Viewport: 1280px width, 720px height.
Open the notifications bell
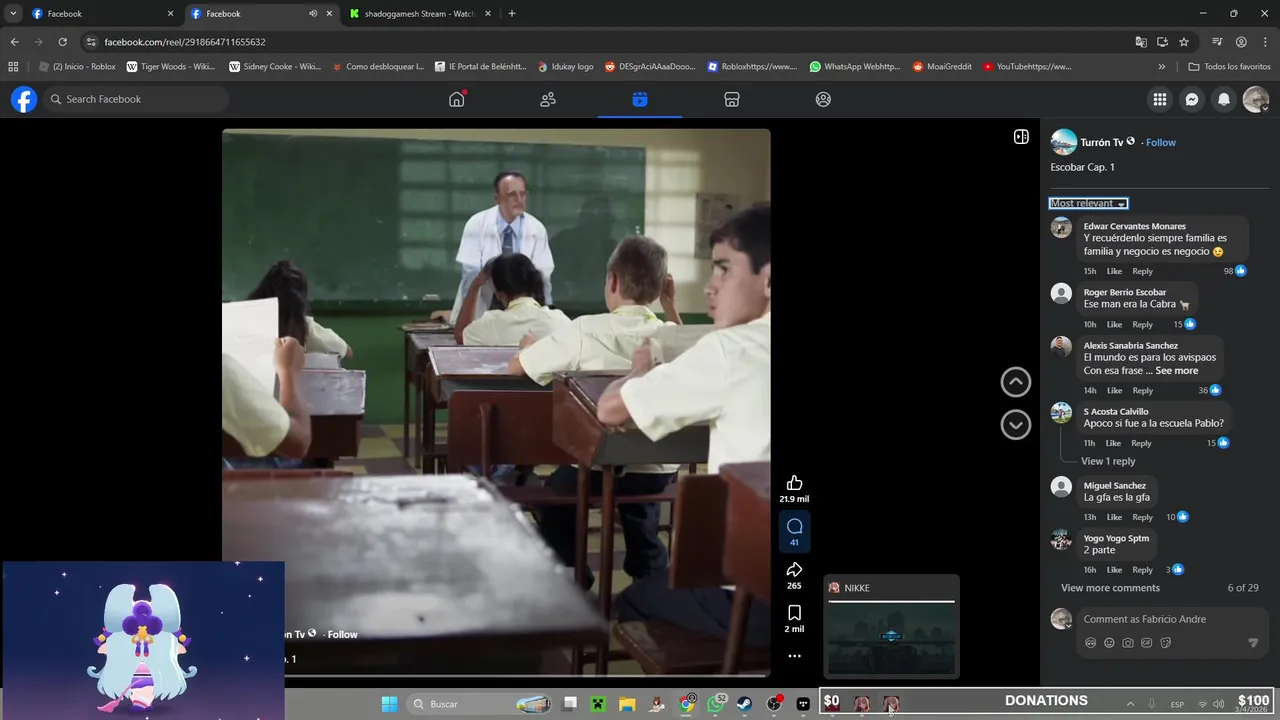pos(1224,99)
